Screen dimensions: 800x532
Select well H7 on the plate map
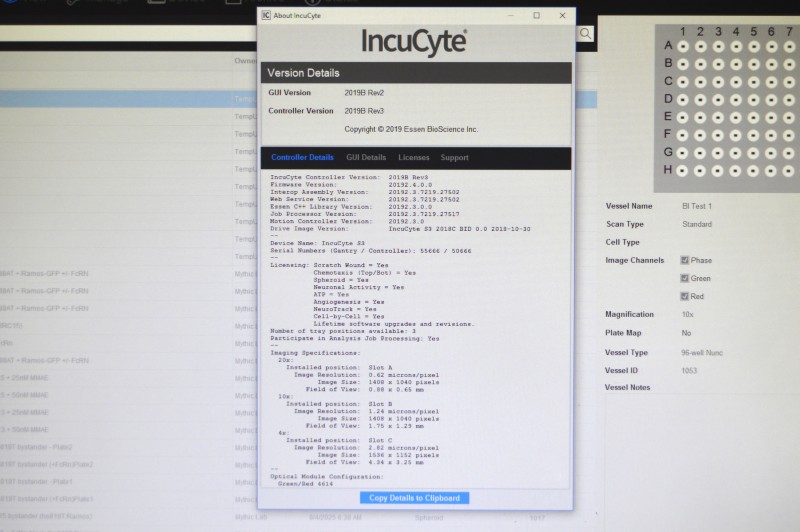789,170
